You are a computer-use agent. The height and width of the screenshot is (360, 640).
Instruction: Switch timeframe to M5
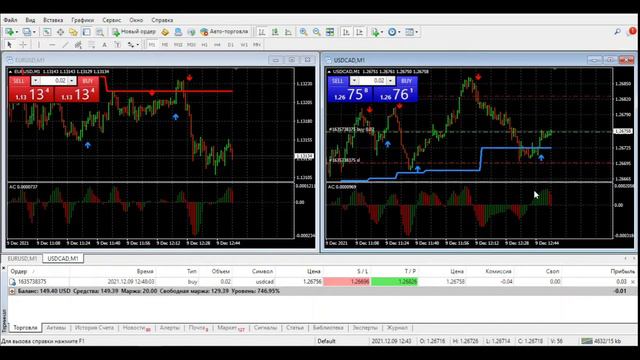tap(165, 44)
